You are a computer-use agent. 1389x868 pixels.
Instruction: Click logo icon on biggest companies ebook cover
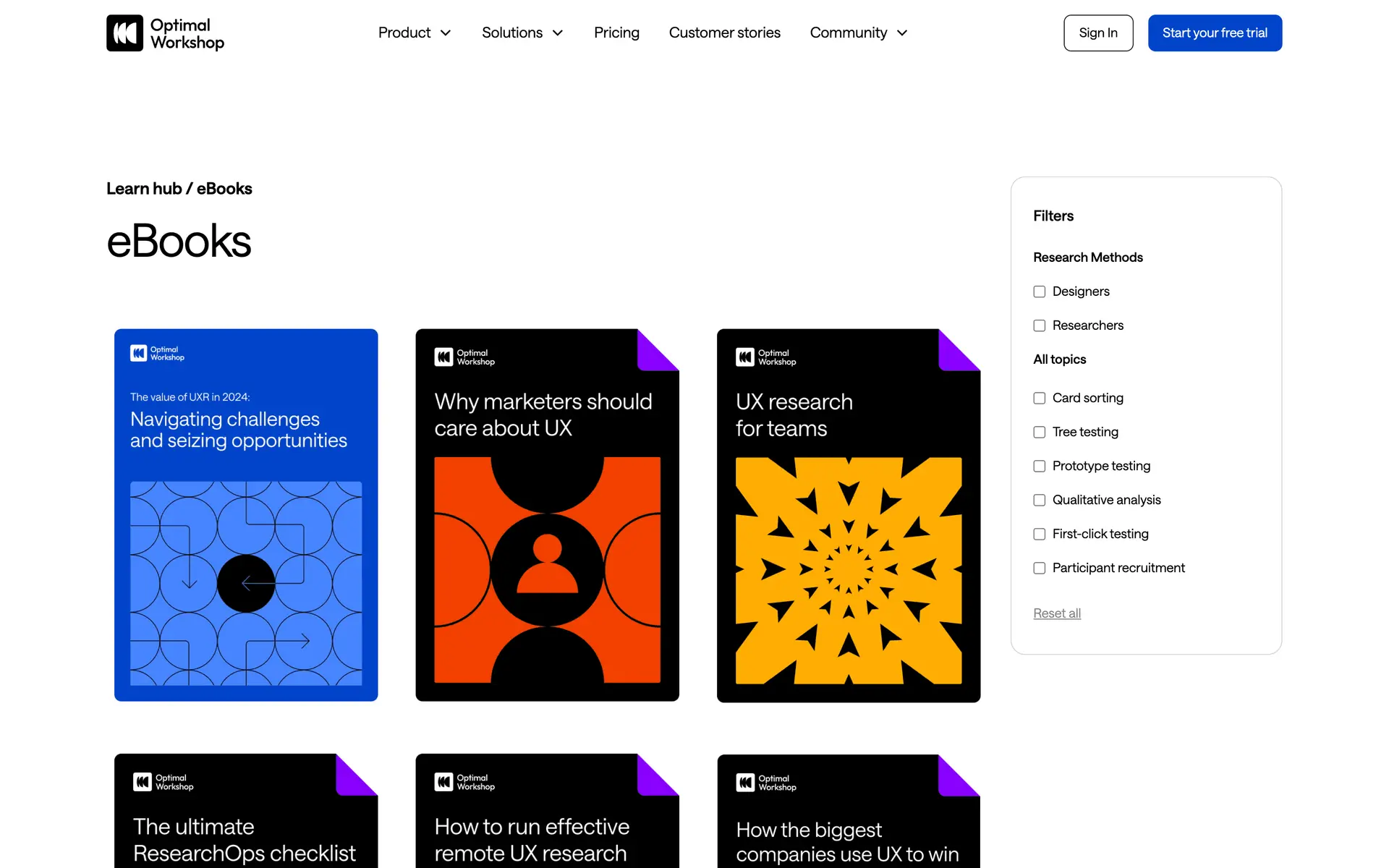pos(744,783)
